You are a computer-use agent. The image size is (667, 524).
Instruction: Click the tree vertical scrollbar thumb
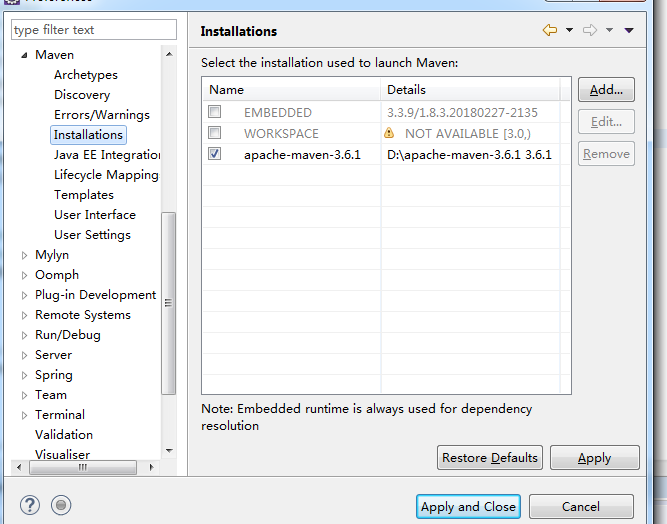tap(169, 303)
